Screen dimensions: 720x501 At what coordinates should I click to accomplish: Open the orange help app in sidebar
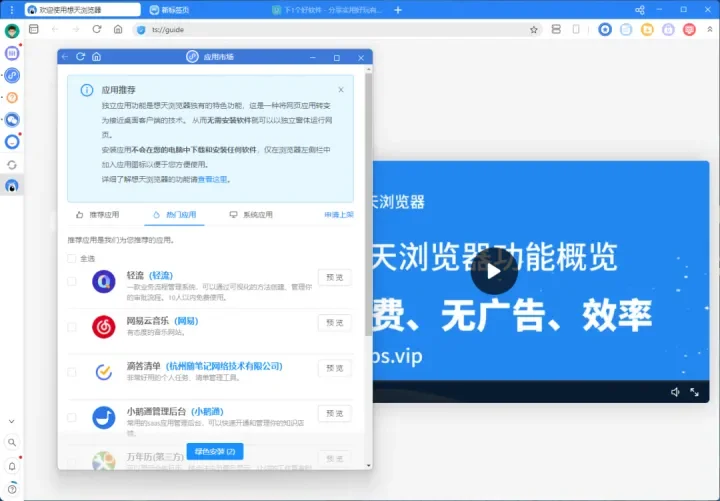point(12,97)
